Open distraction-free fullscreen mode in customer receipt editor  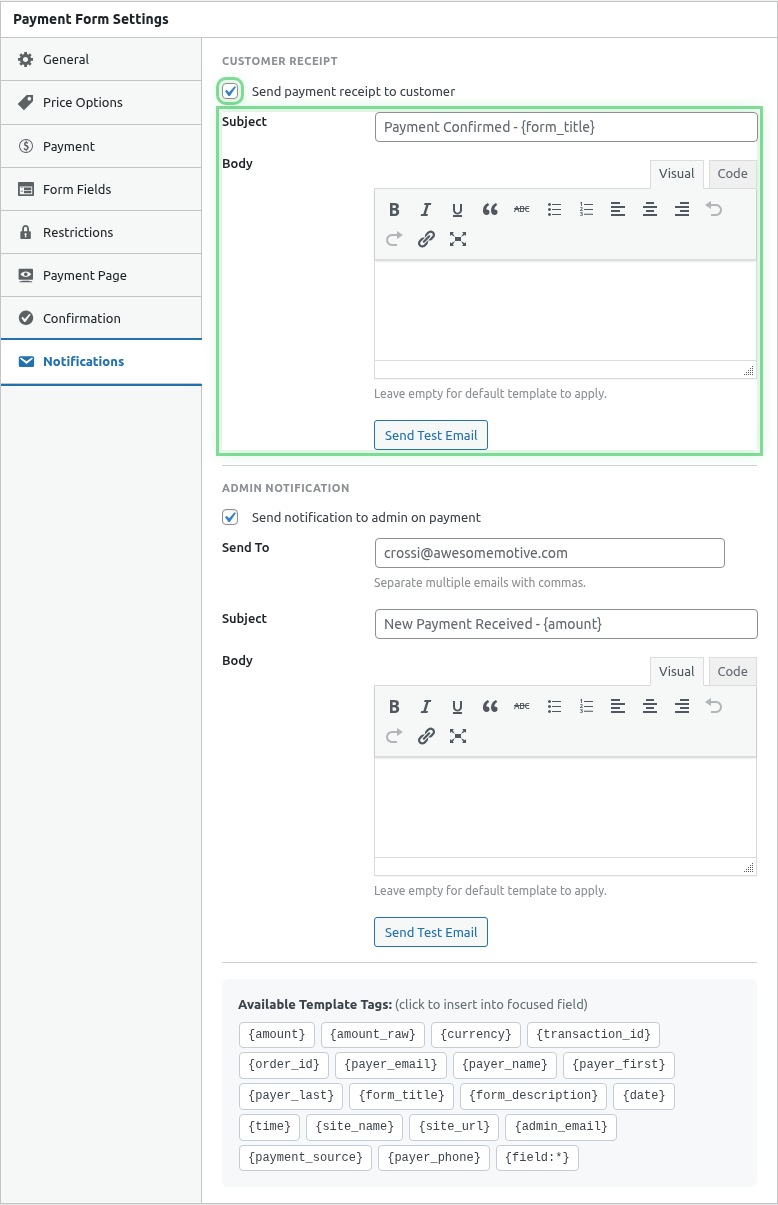tap(458, 239)
